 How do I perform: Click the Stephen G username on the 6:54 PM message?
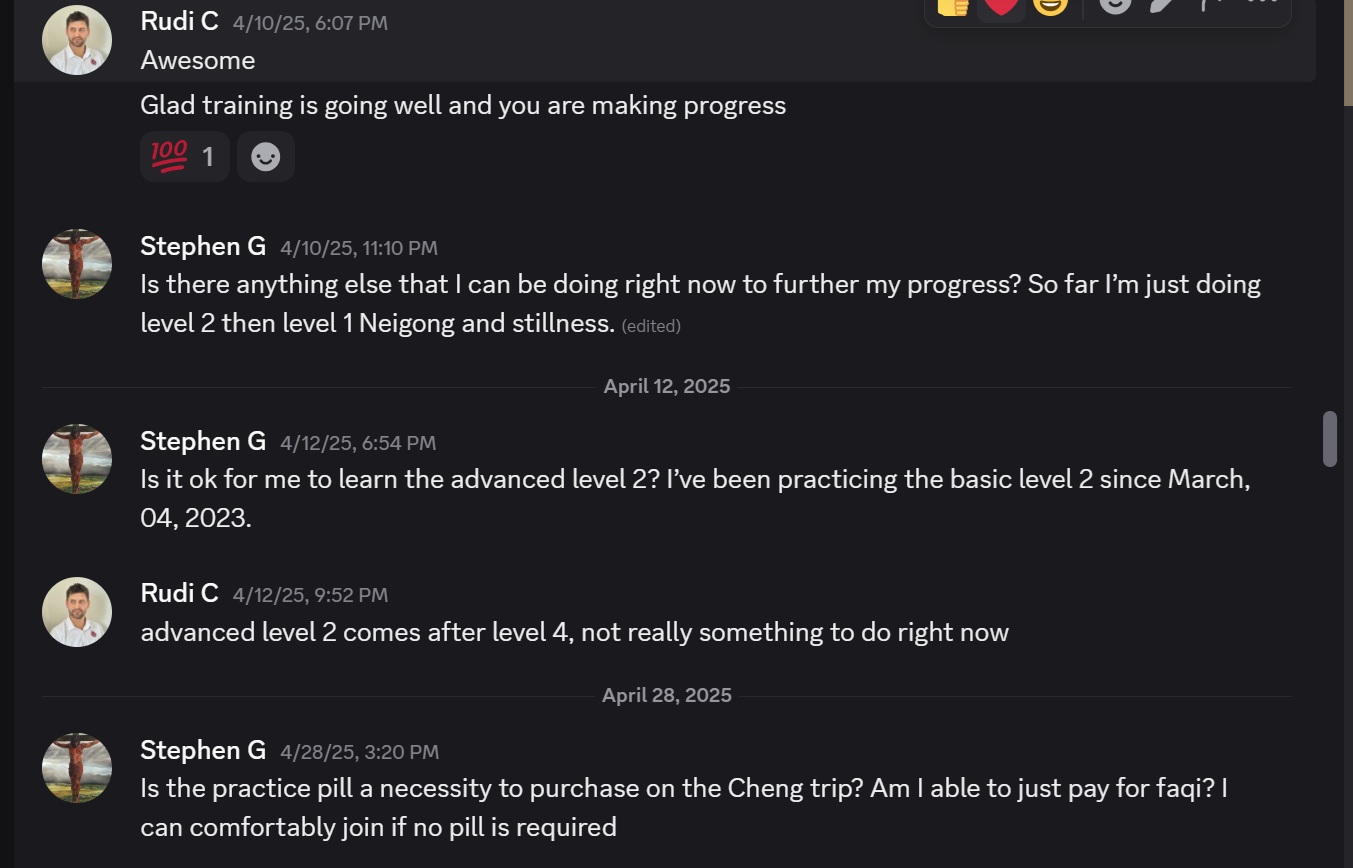203,441
